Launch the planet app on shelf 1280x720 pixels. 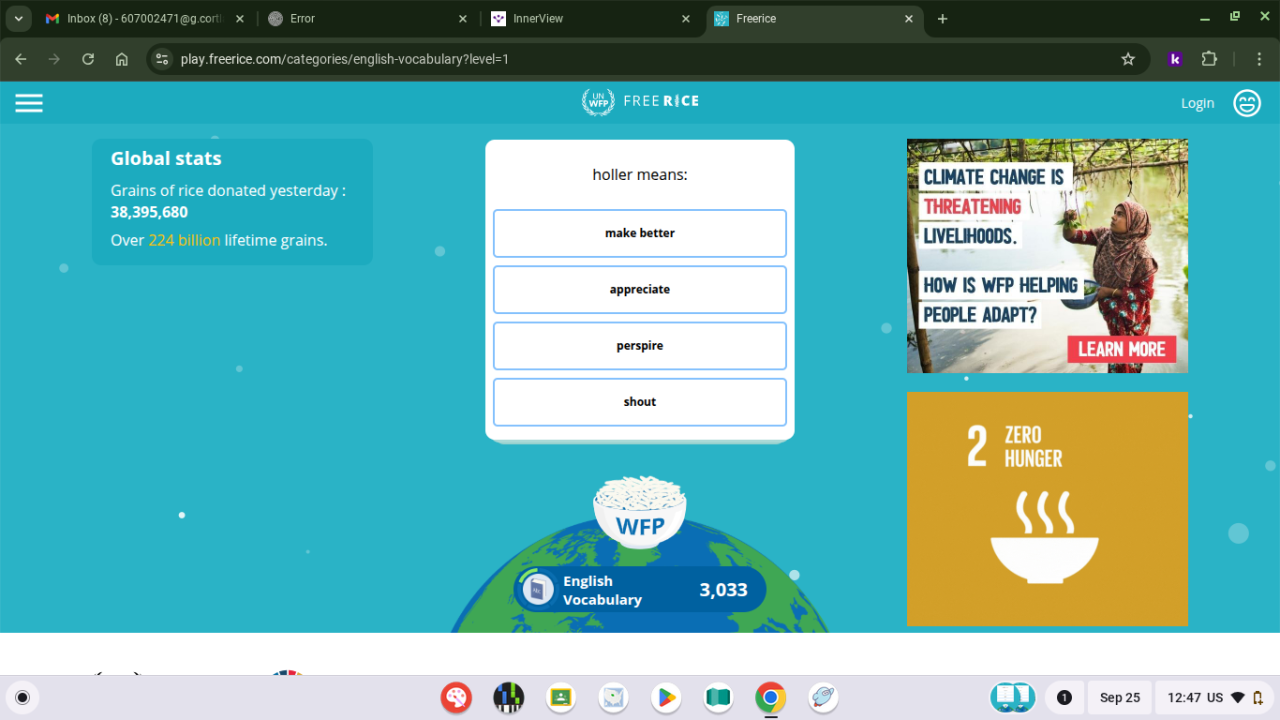click(822, 697)
